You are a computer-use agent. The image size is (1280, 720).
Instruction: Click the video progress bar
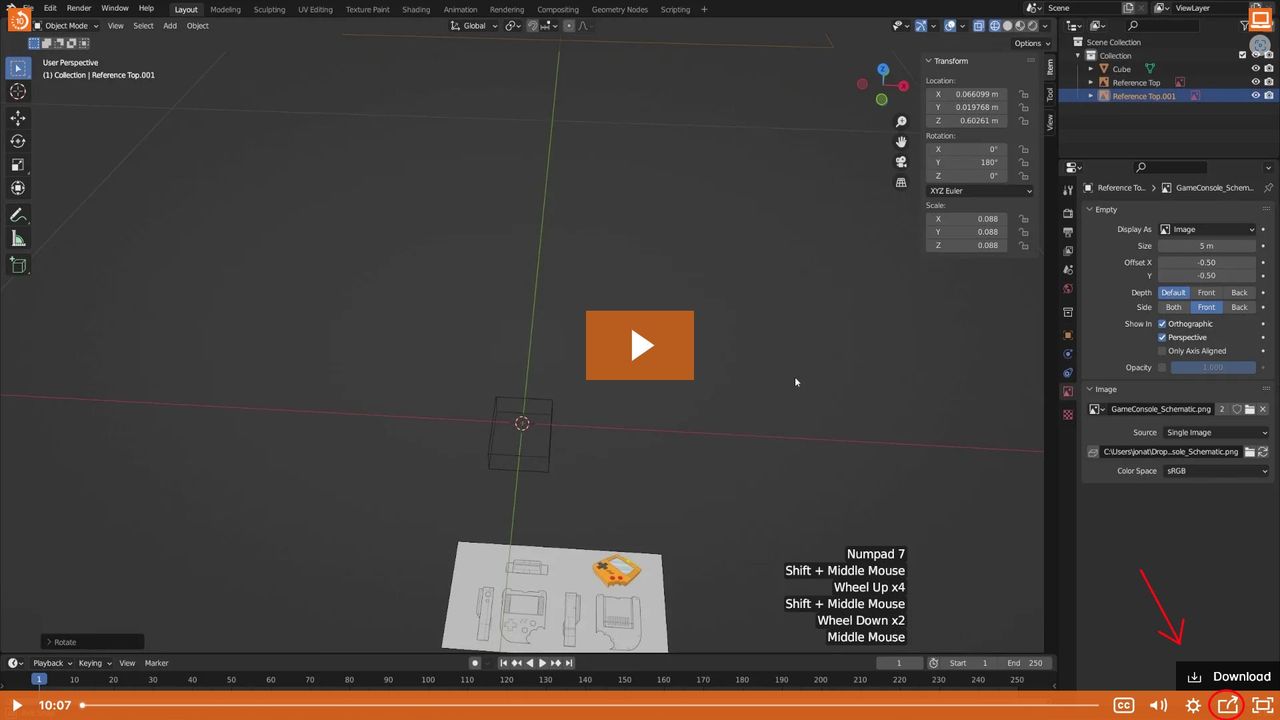tap(590, 705)
